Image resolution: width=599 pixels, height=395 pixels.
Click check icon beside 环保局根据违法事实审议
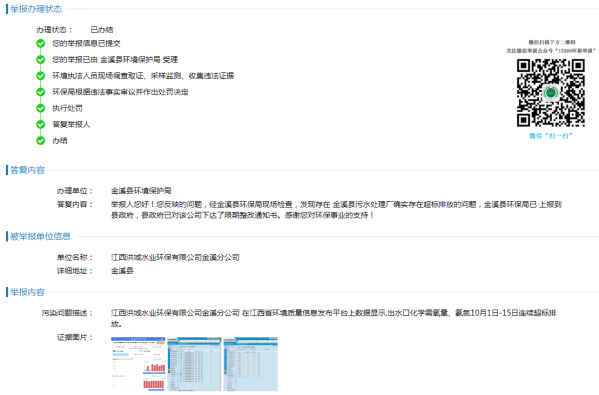point(40,92)
